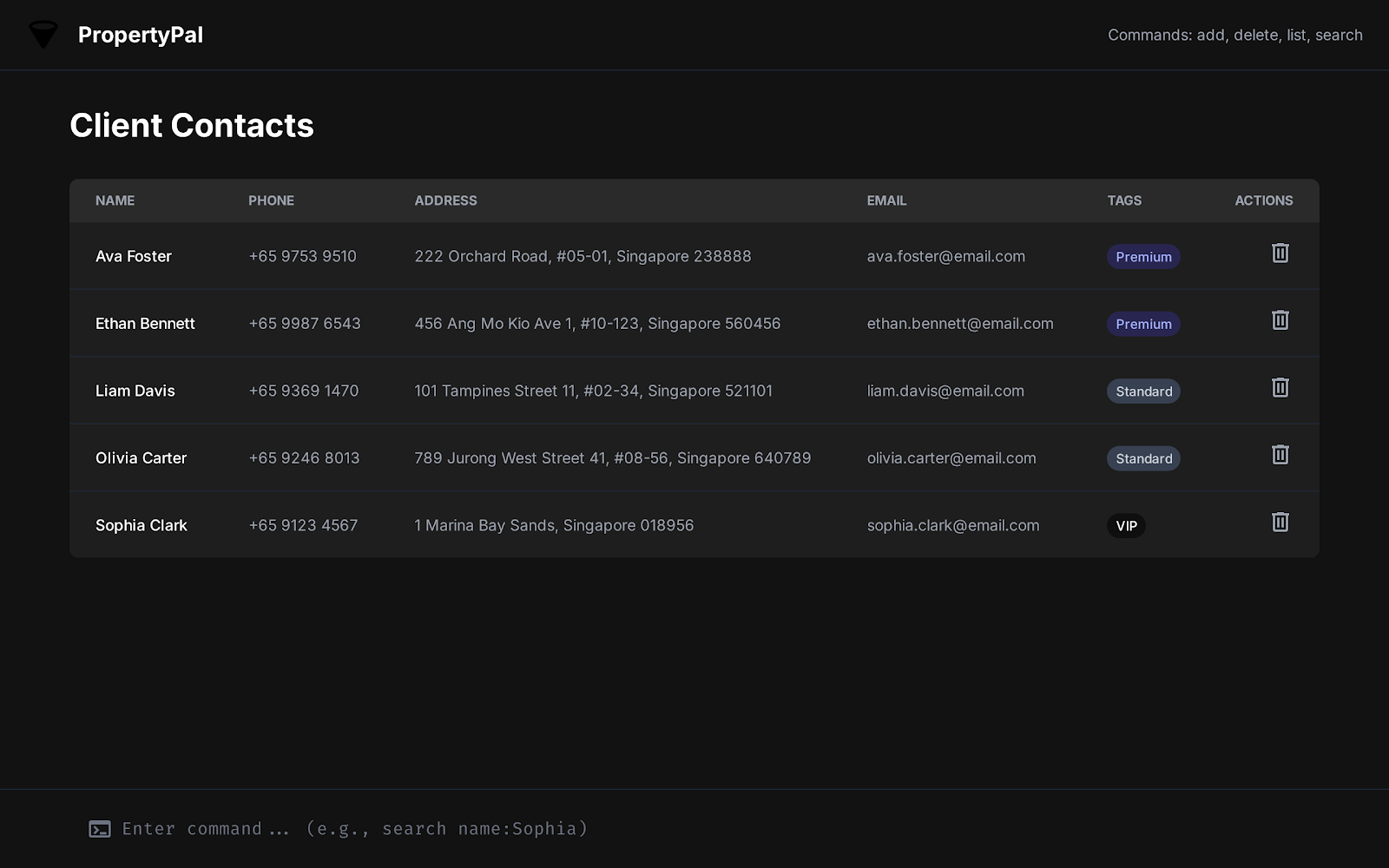Click the Email column header
Viewport: 1389px width, 868px height.
click(886, 201)
